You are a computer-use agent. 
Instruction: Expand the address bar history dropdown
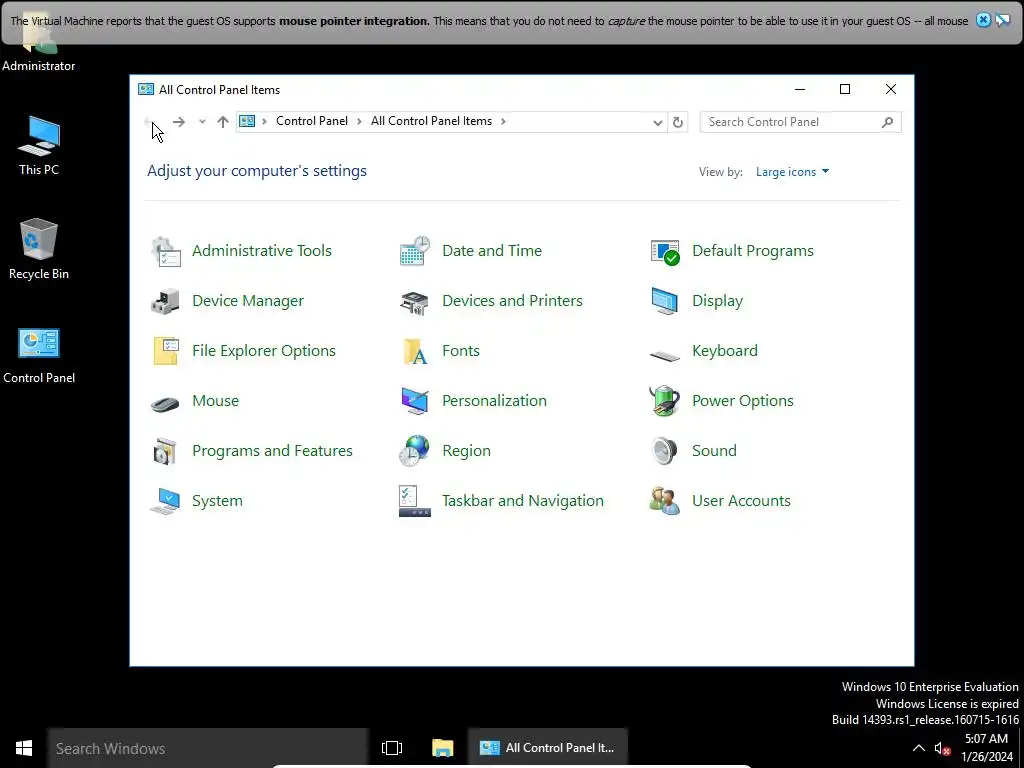coord(658,123)
